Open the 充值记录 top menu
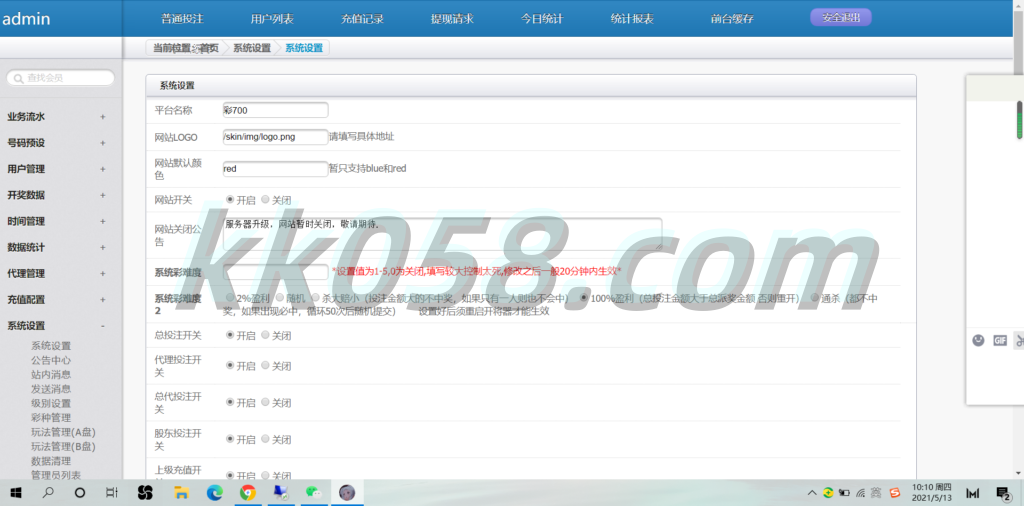This screenshot has width=1024, height=506. [x=362, y=18]
